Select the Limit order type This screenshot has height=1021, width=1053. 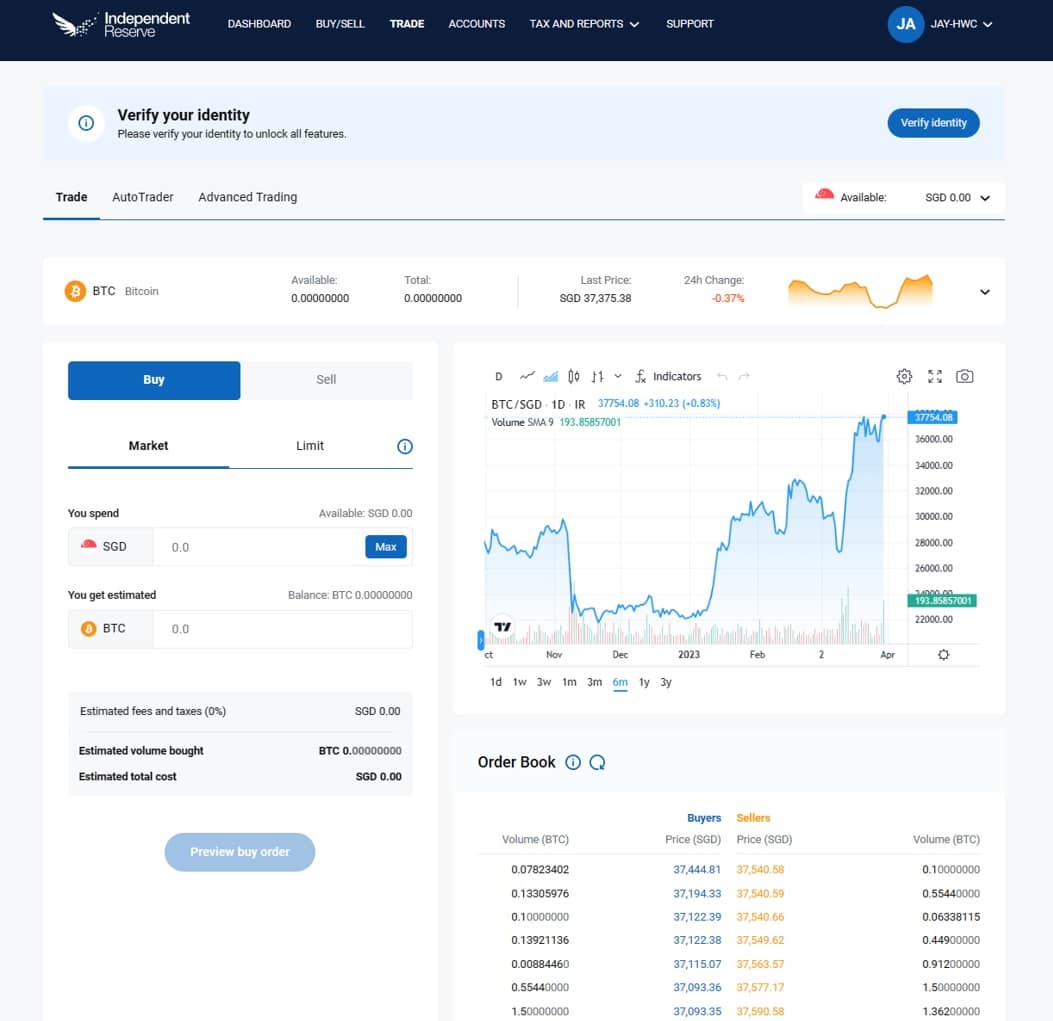[310, 446]
